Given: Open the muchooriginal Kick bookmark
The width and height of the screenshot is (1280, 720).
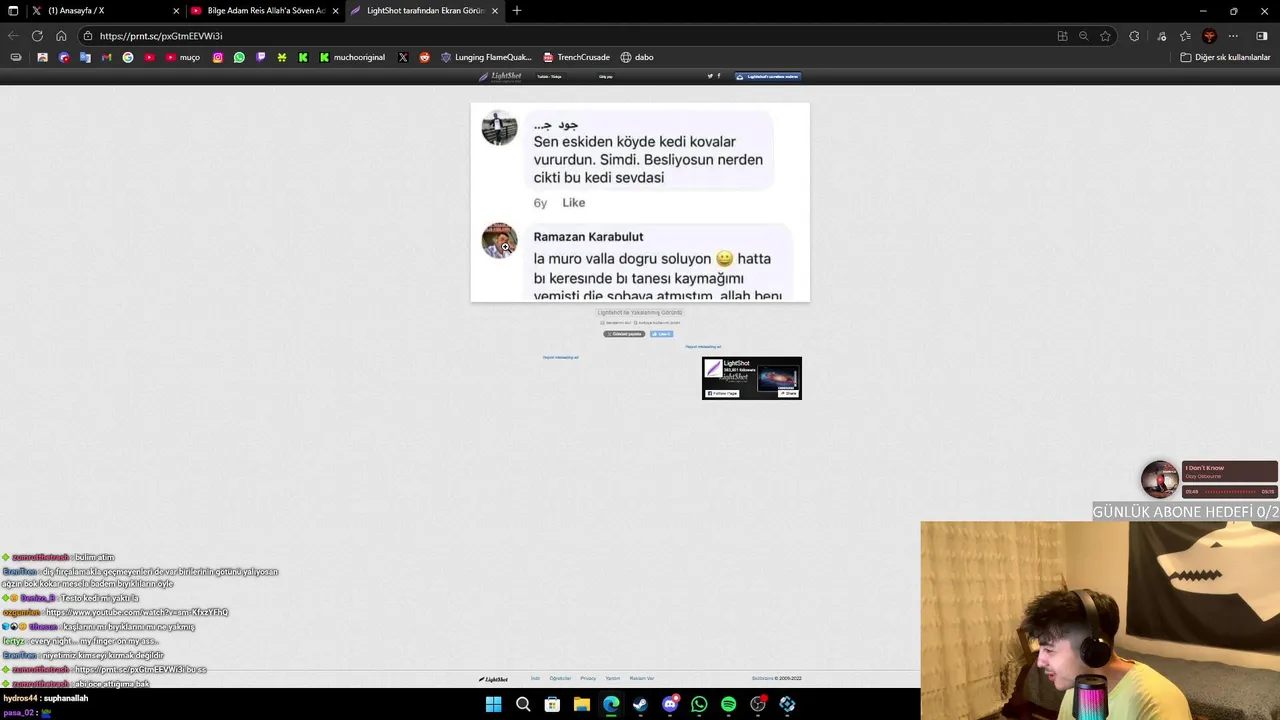Looking at the screenshot, I should [x=352, y=57].
